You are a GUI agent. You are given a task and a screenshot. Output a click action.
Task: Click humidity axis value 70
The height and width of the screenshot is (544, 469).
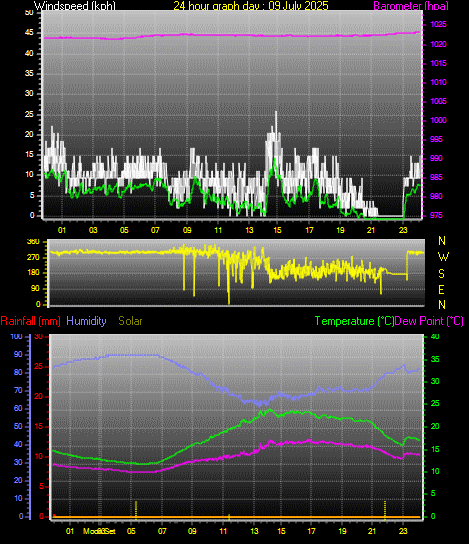[18, 391]
